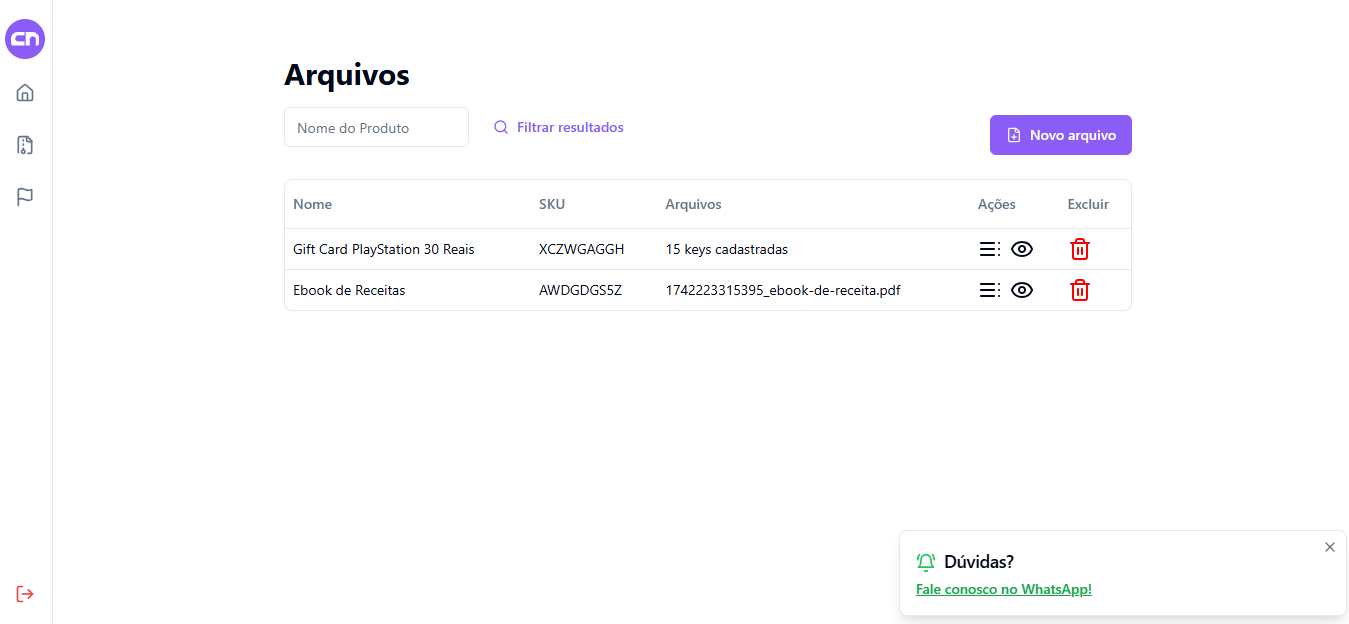
Task: Open list actions for Gift Card PlayStation
Action: [989, 249]
